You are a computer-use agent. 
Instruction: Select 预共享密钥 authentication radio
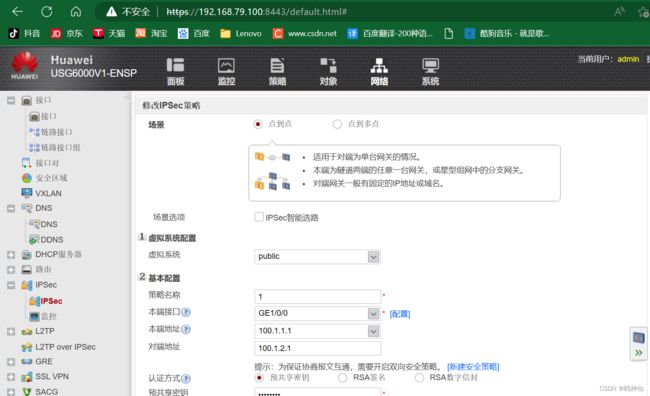[x=259, y=378]
